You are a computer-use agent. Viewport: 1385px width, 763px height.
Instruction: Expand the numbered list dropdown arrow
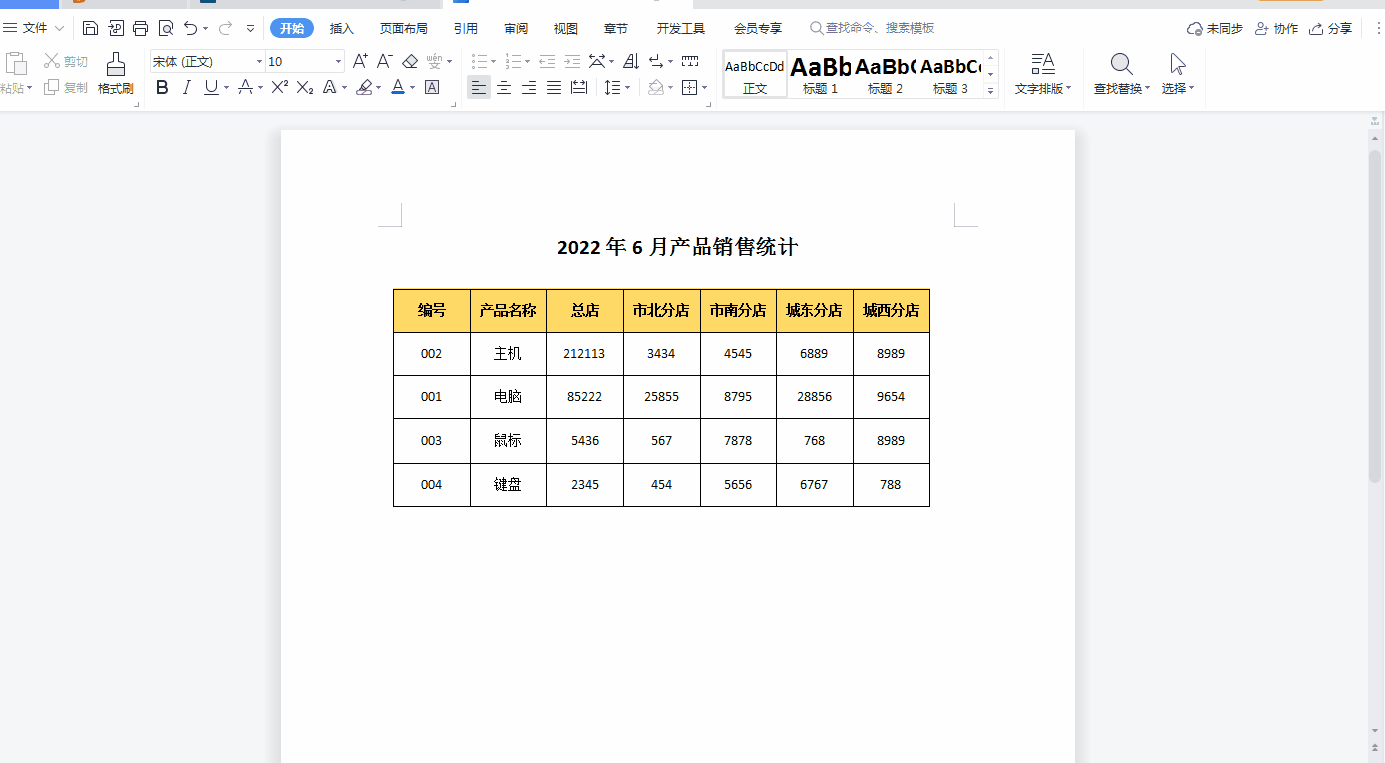tap(528, 62)
